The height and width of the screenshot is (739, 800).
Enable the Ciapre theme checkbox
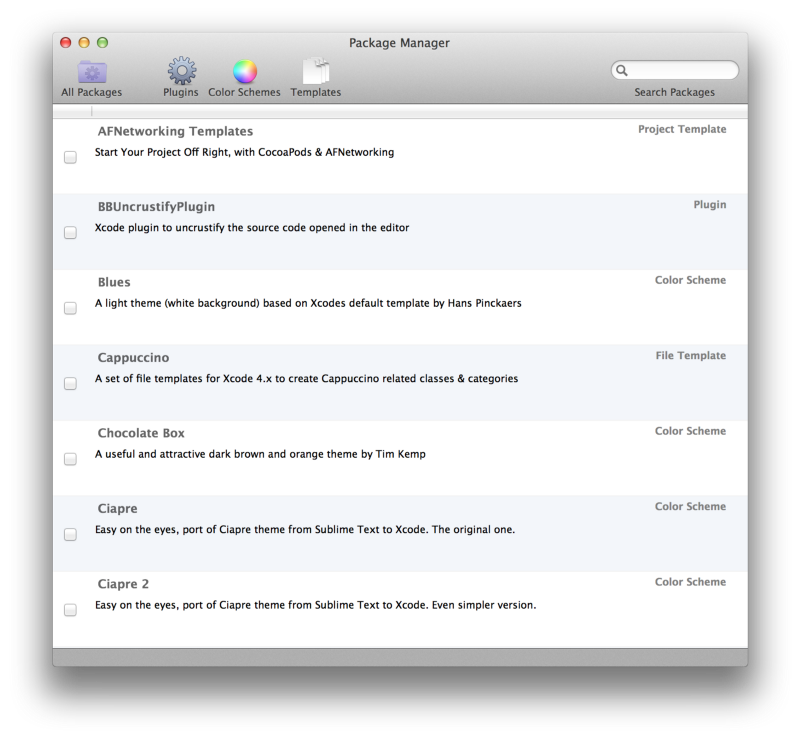click(x=70, y=534)
